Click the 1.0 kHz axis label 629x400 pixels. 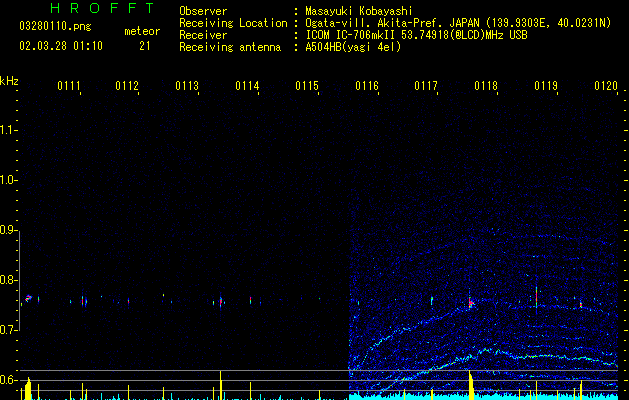coord(8,180)
